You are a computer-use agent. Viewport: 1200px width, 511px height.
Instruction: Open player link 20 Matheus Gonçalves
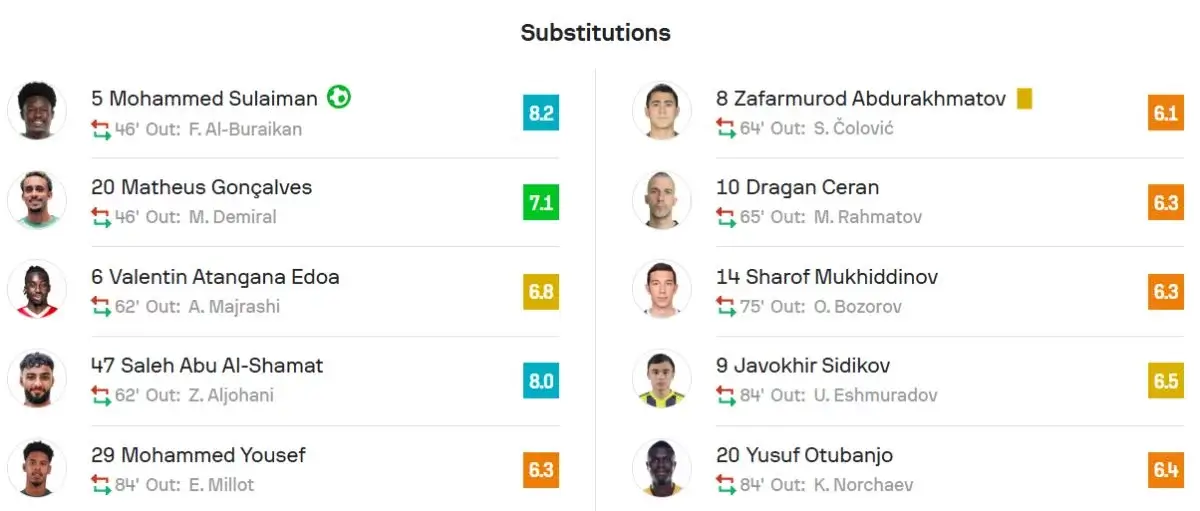(202, 187)
